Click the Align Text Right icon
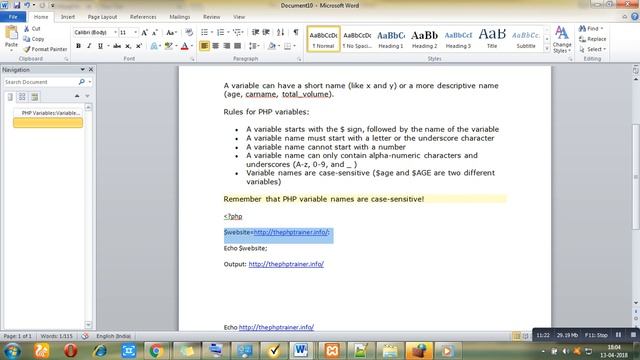 pyautogui.click(x=227, y=46)
